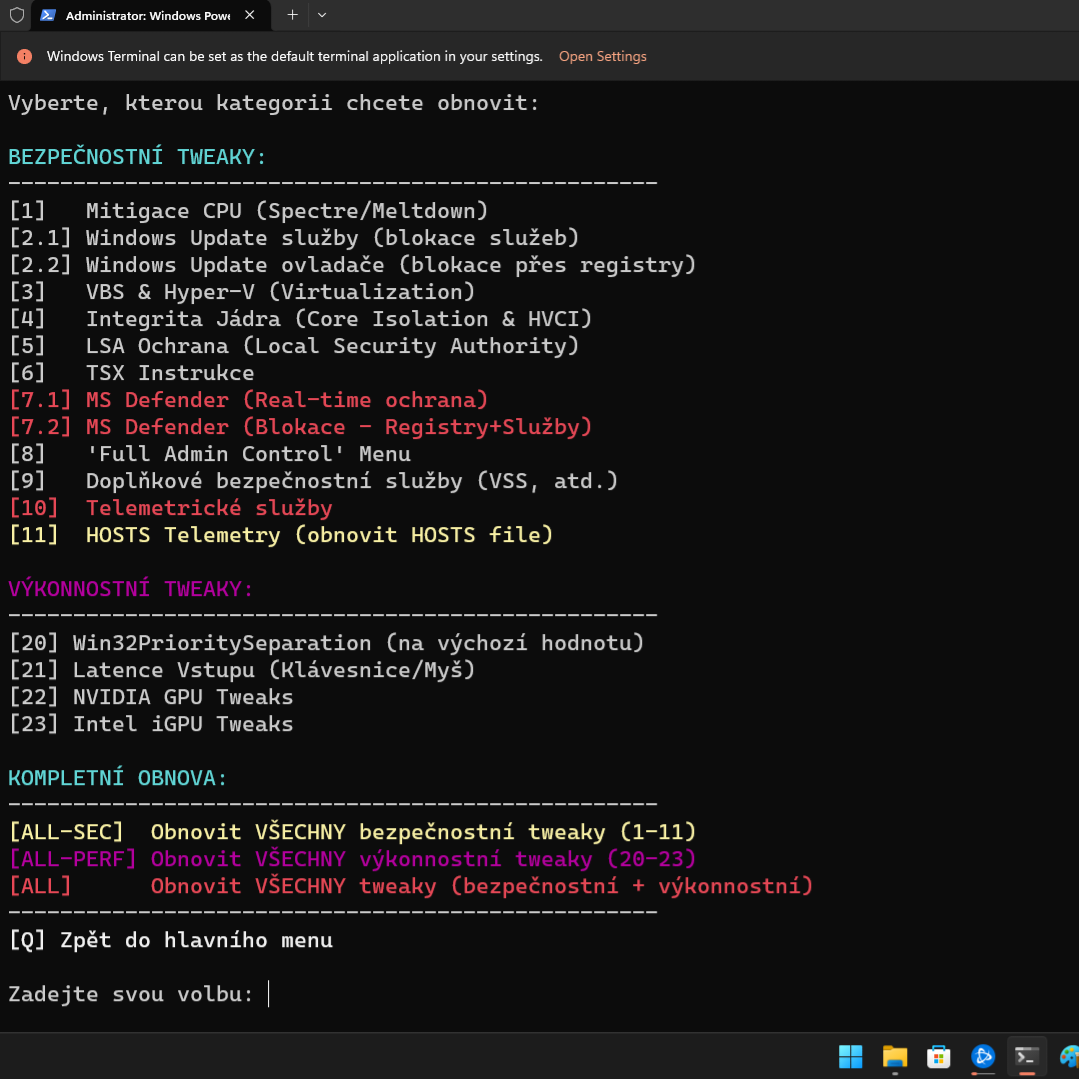Select the Administrator: Windows PowerShell tab
This screenshot has height=1079, width=1079.
click(146, 16)
